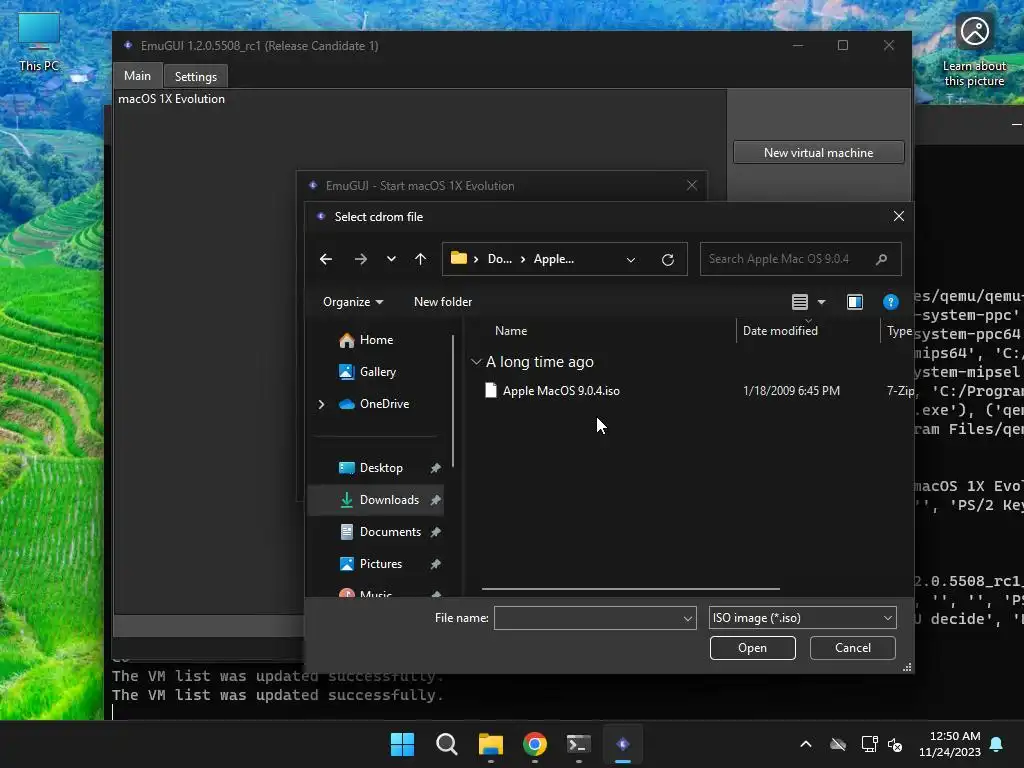Refresh the Apple Mac OS folder view
The height and width of the screenshot is (768, 1024).
pos(667,259)
